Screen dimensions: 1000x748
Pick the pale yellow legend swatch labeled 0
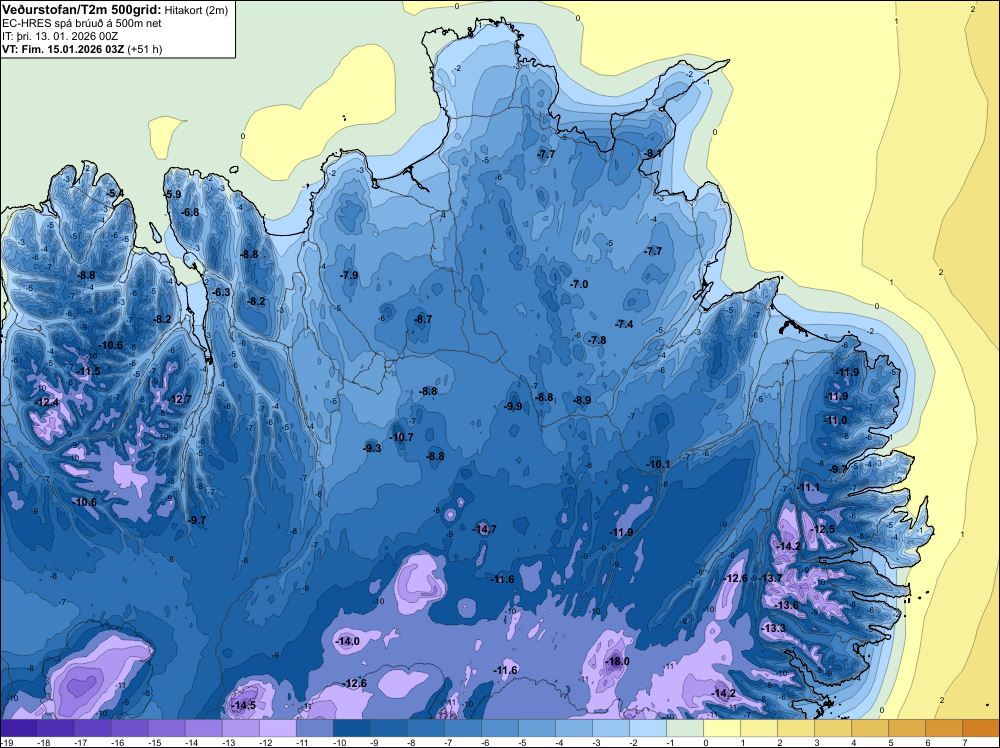(x=722, y=728)
